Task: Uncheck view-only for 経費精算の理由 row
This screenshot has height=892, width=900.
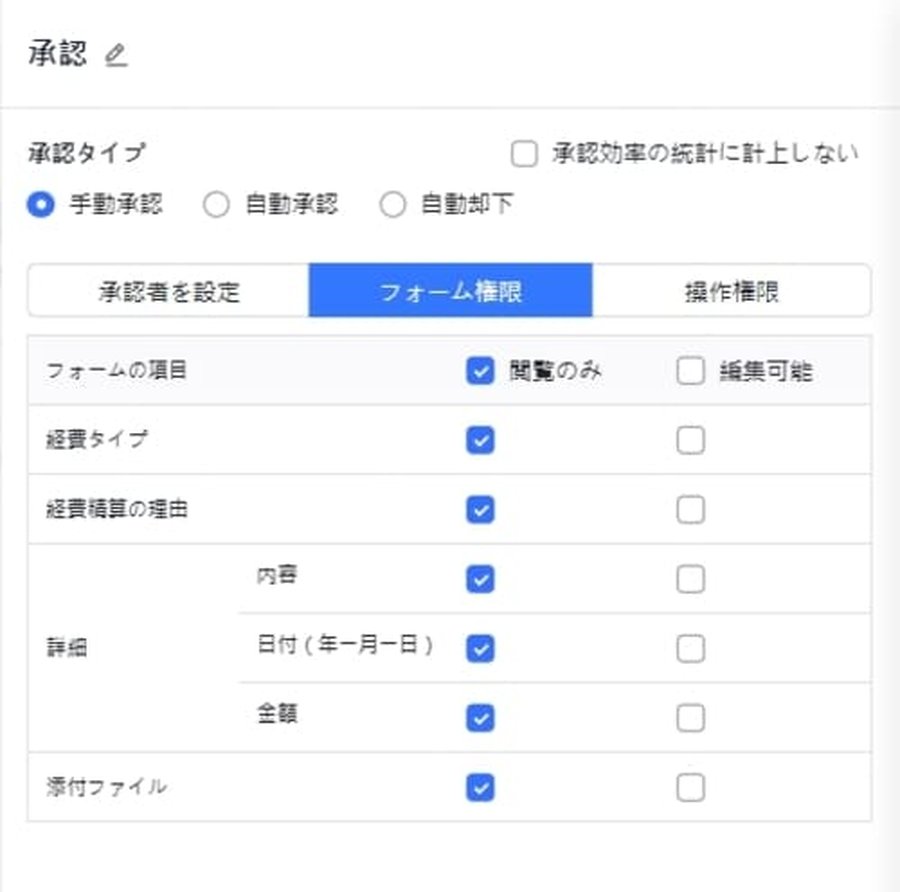Action: (479, 509)
